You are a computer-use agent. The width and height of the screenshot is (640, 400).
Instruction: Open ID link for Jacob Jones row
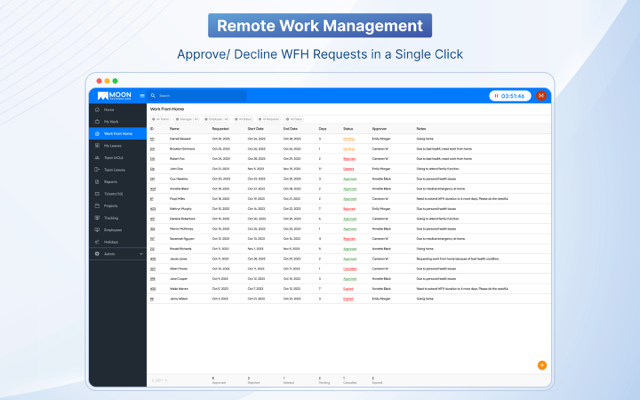153,259
